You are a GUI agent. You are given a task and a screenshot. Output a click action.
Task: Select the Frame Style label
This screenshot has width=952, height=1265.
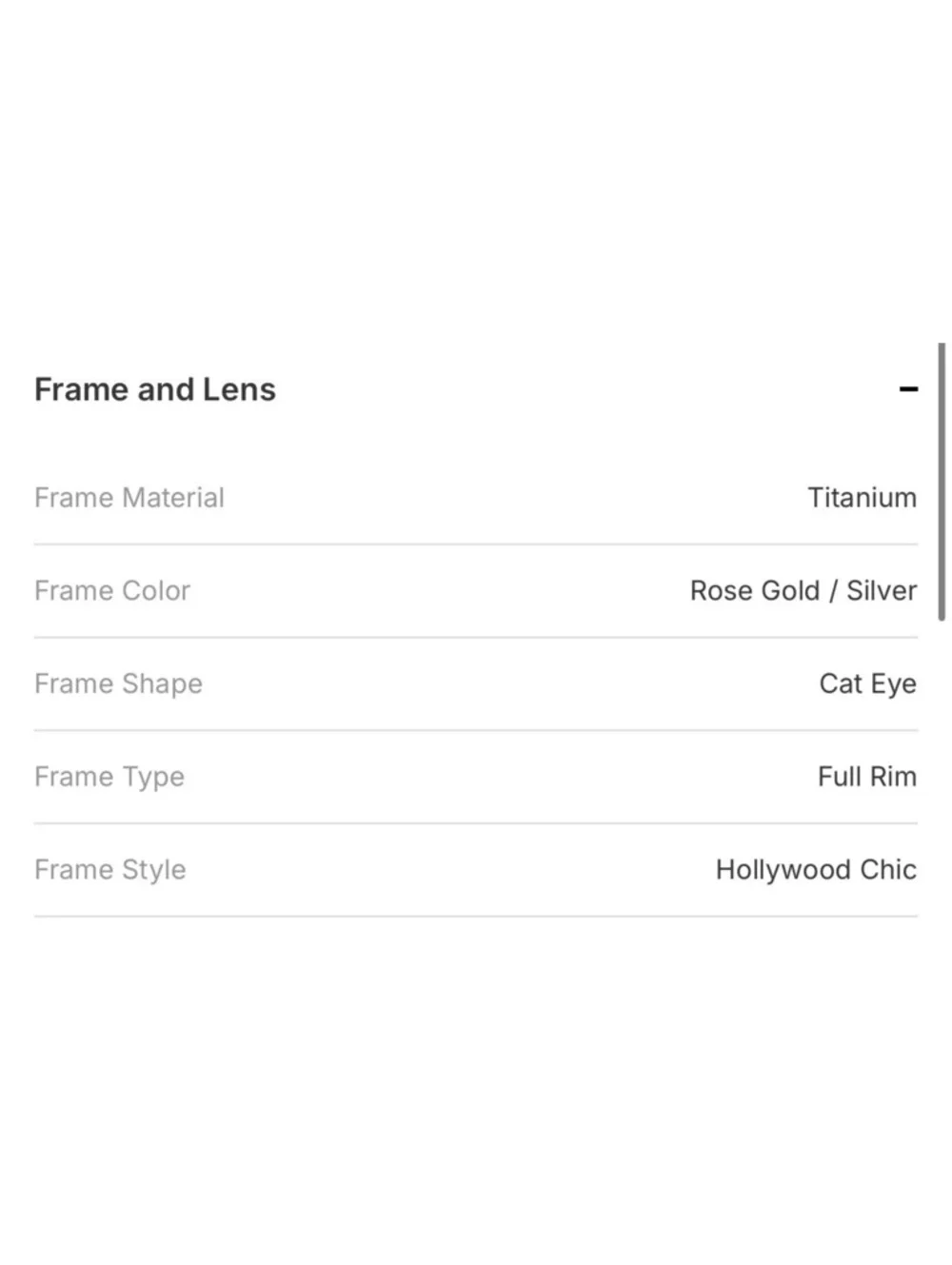[110, 870]
